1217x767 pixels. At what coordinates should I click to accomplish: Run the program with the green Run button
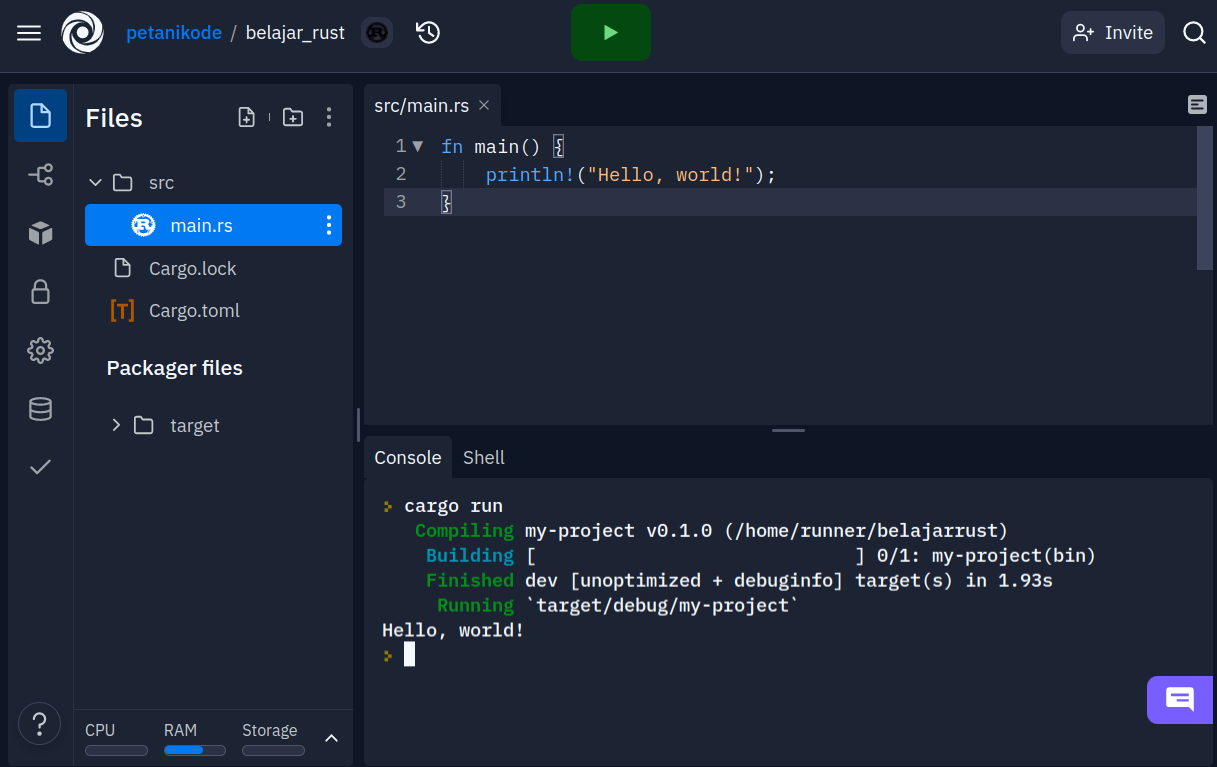[x=611, y=32]
